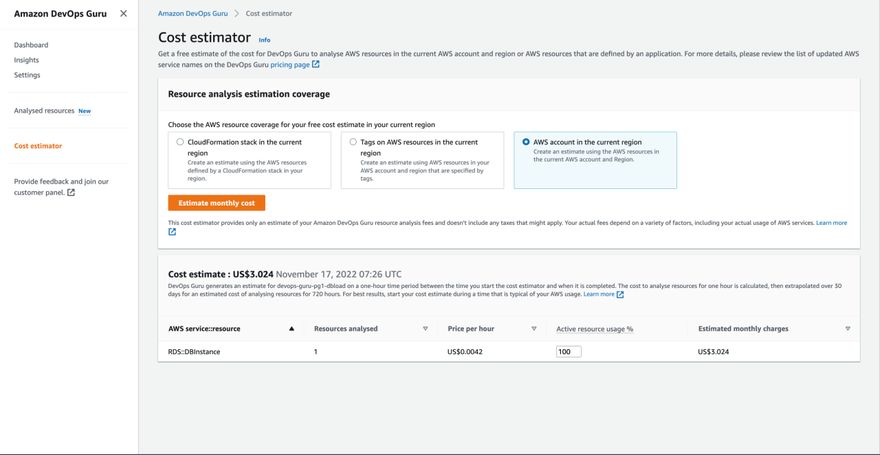Open Learn more link in disclaimer

831,223
